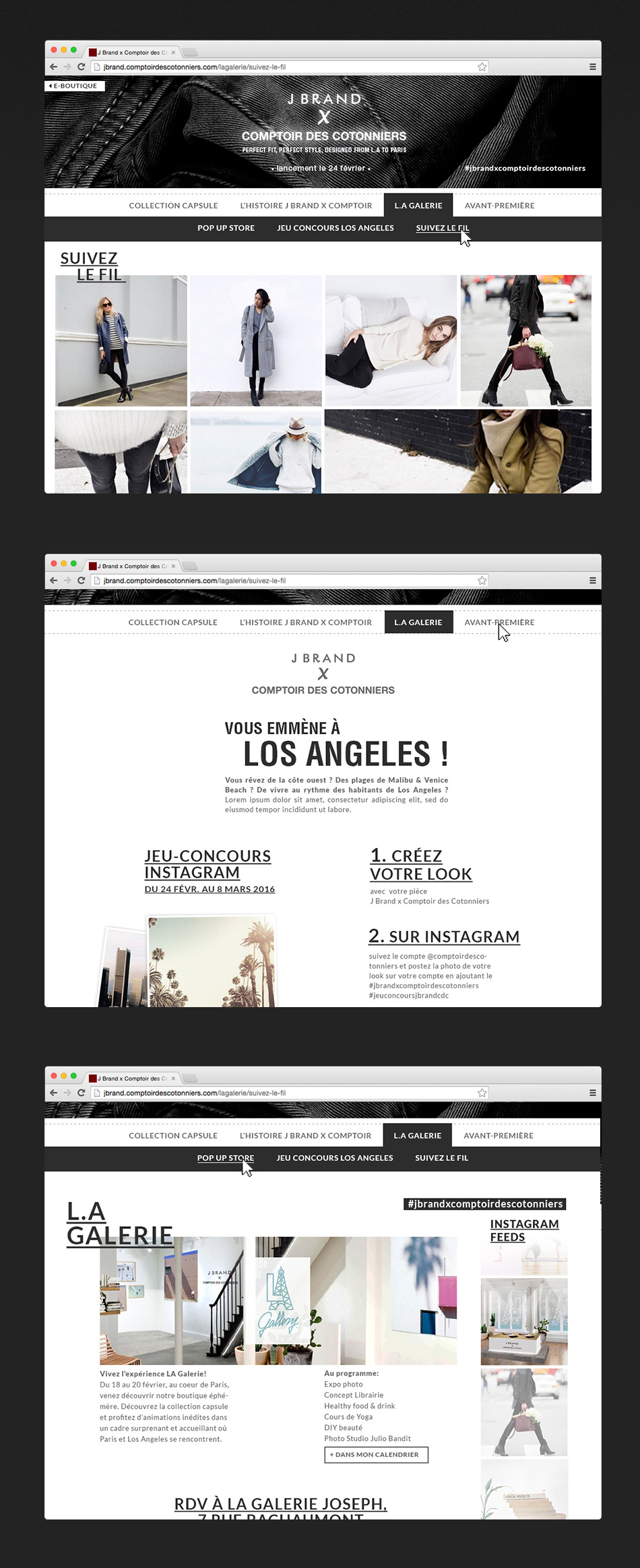The width and height of the screenshot is (640, 1568).
Task: Click the 'Du 24 févr. au 8 mars 2016' date text
Action: pos(210,889)
